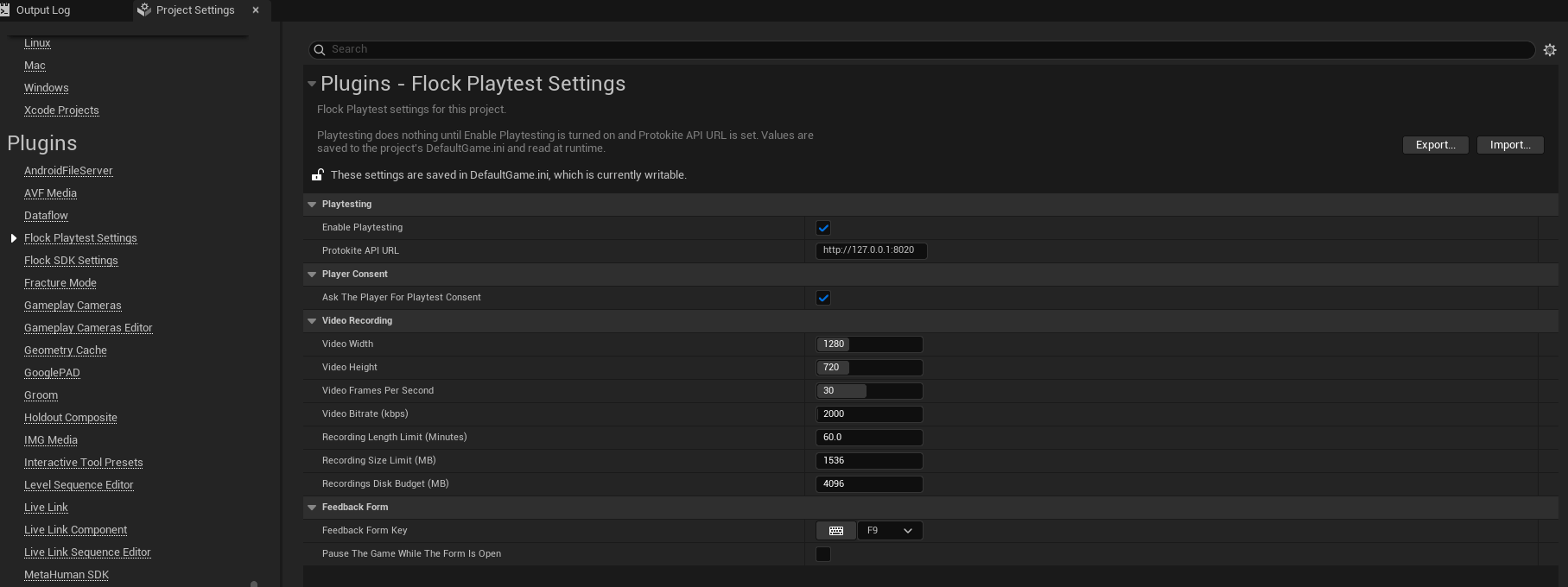Uncheck Ask The Player For Playtest Consent
Image resolution: width=1568 pixels, height=587 pixels.
[x=823, y=298]
